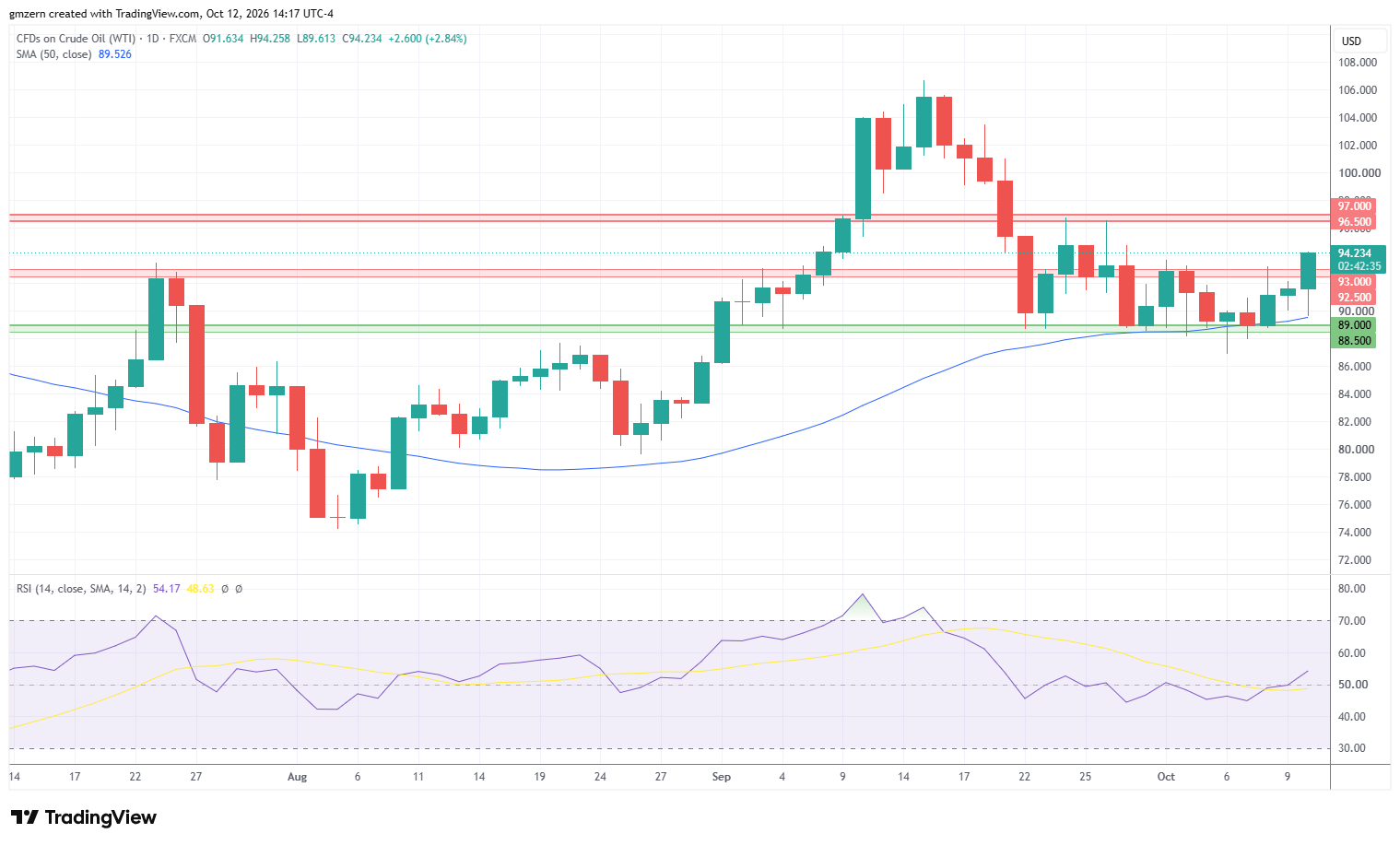This screenshot has height=845, width=1400.
Task: Click the 108.000 price axis tick
Action: click(x=1358, y=63)
